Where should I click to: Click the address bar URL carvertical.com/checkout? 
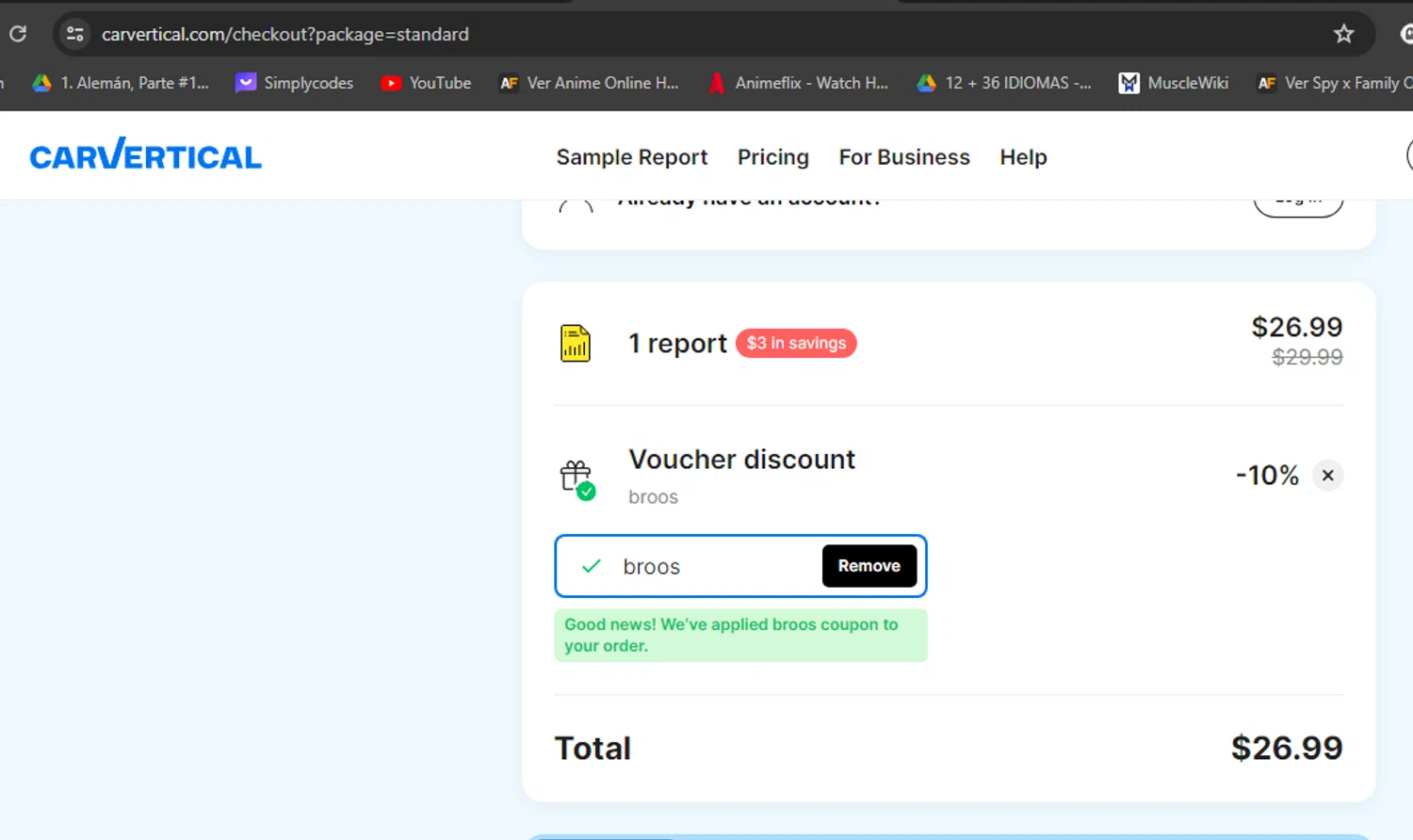click(285, 35)
